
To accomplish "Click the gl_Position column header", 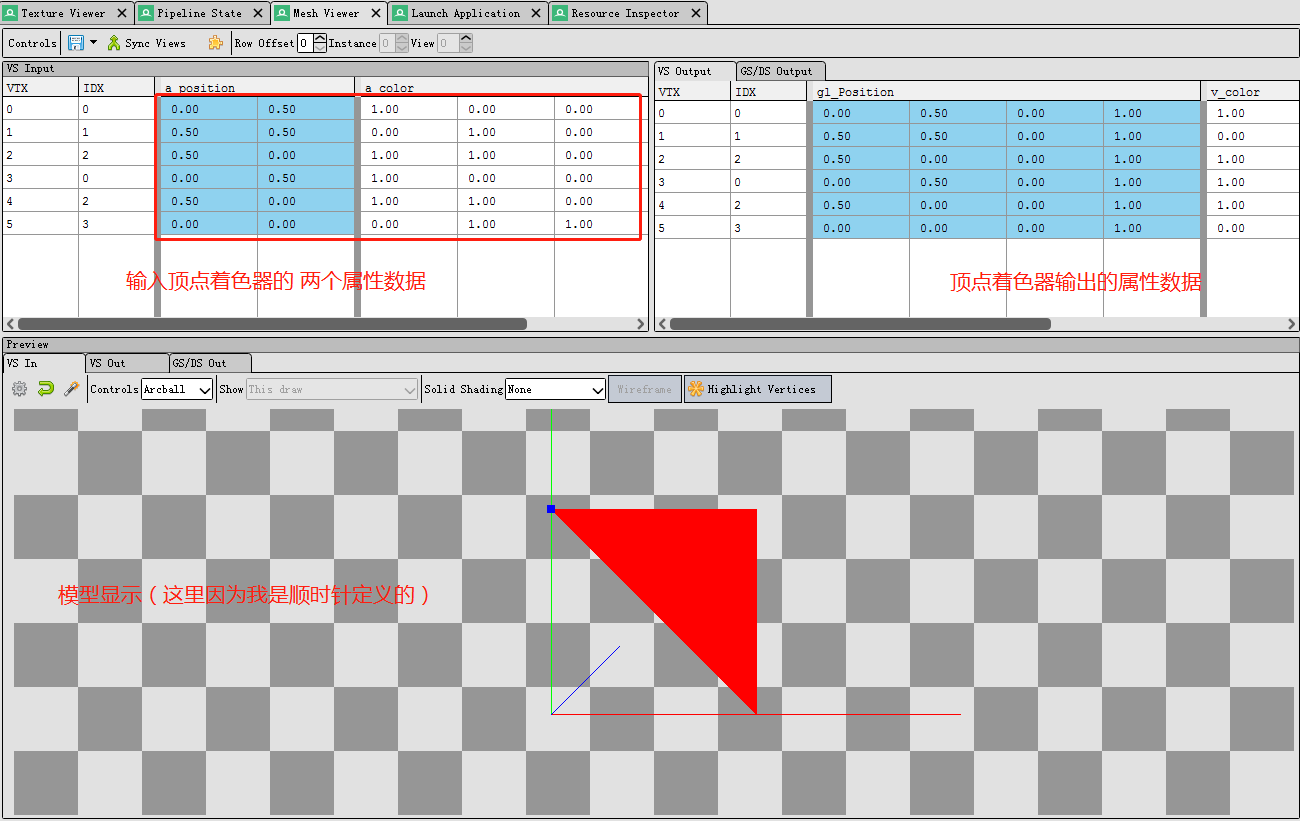I will click(1004, 92).
